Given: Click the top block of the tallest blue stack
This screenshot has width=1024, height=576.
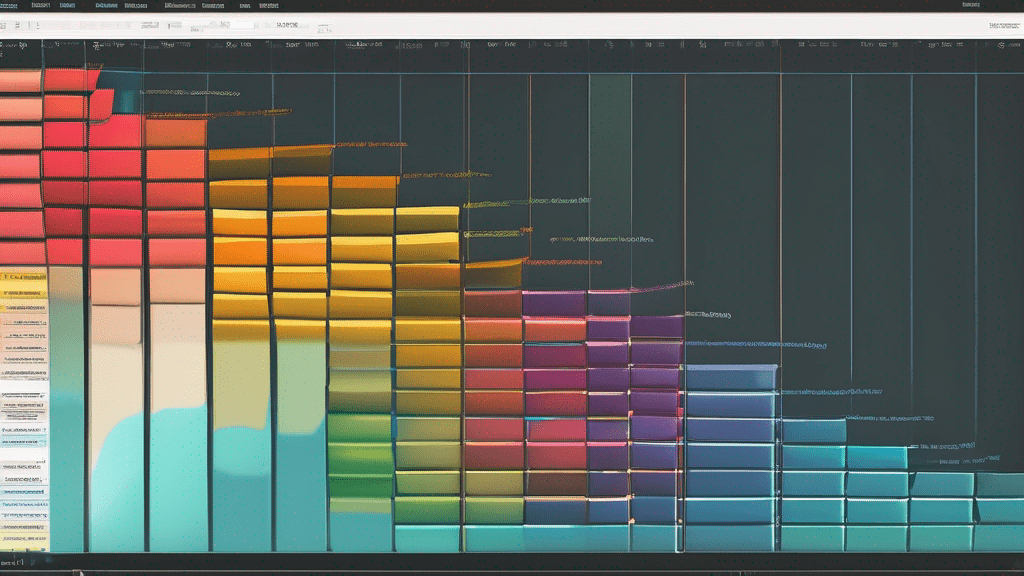Looking at the screenshot, I should pyautogui.click(x=730, y=377).
